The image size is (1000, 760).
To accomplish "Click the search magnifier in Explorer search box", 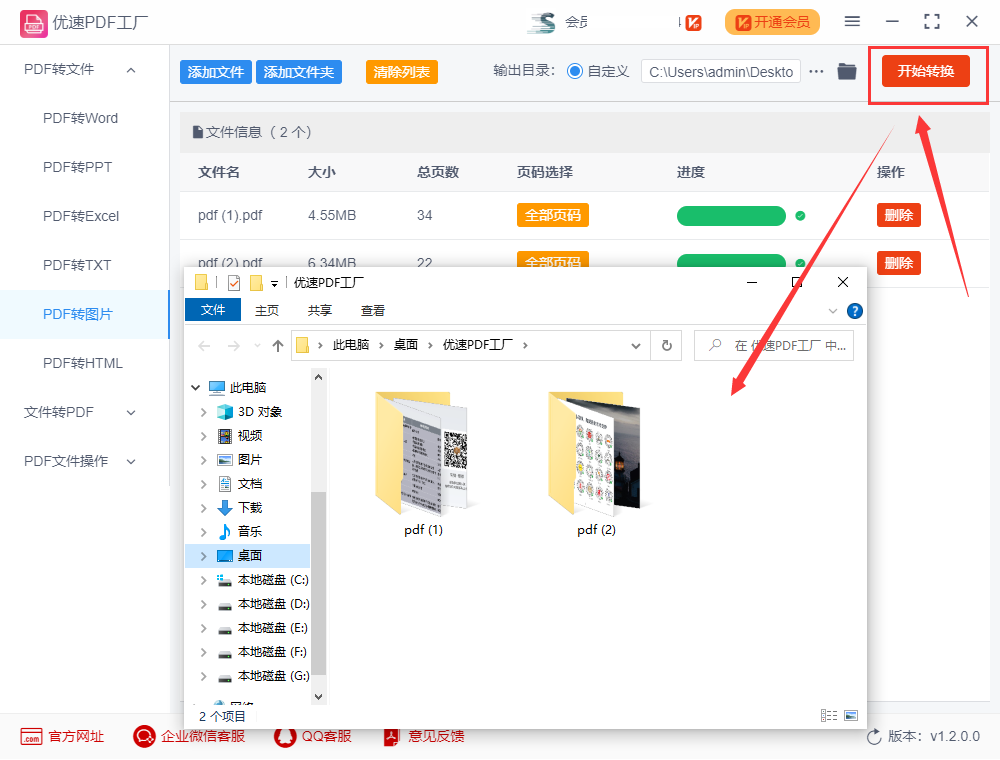I will [715, 345].
